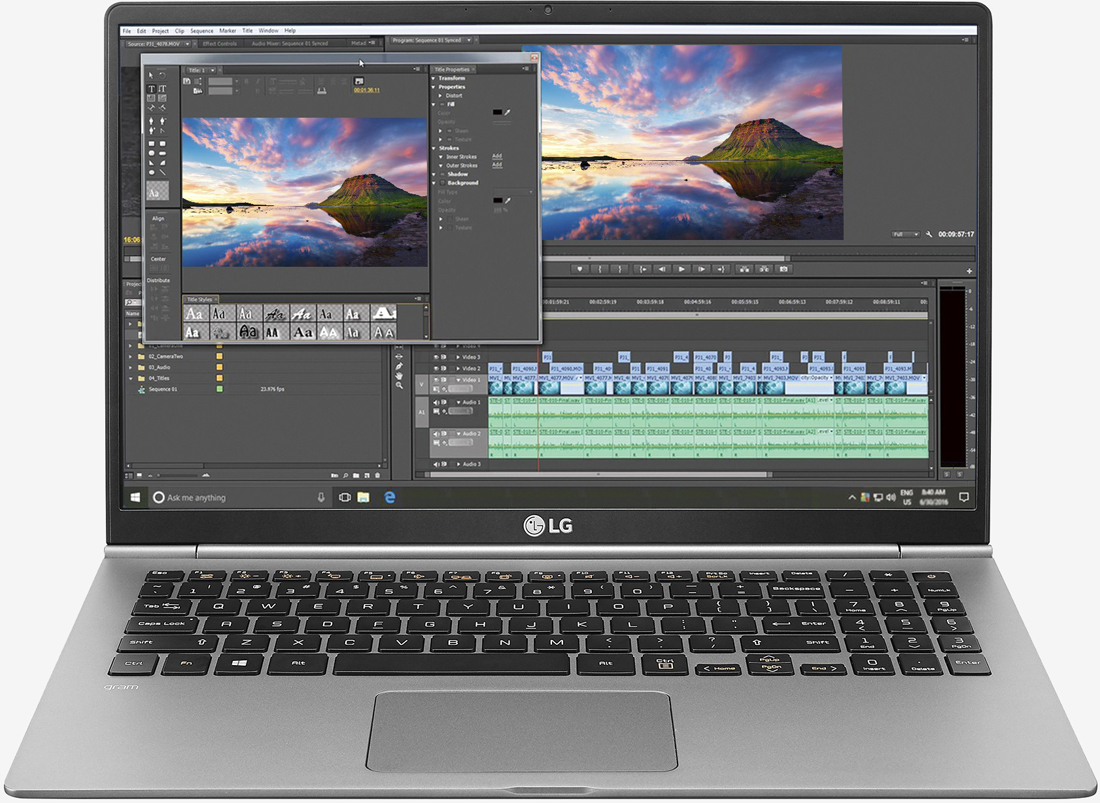Switch to Audio Mixer: Sequence 01 tab

pos(290,43)
